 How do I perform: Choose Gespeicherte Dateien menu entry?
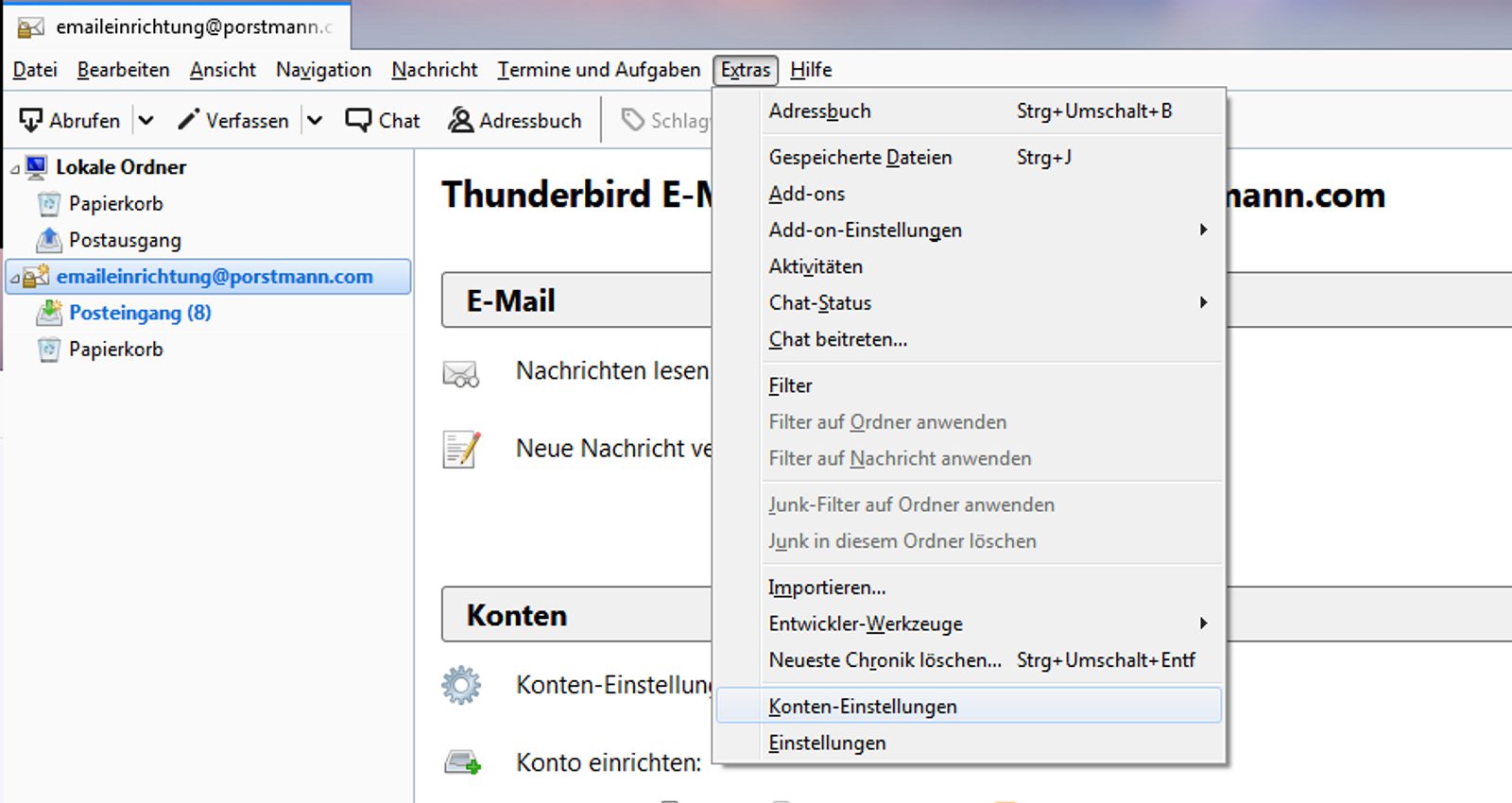pos(969,158)
